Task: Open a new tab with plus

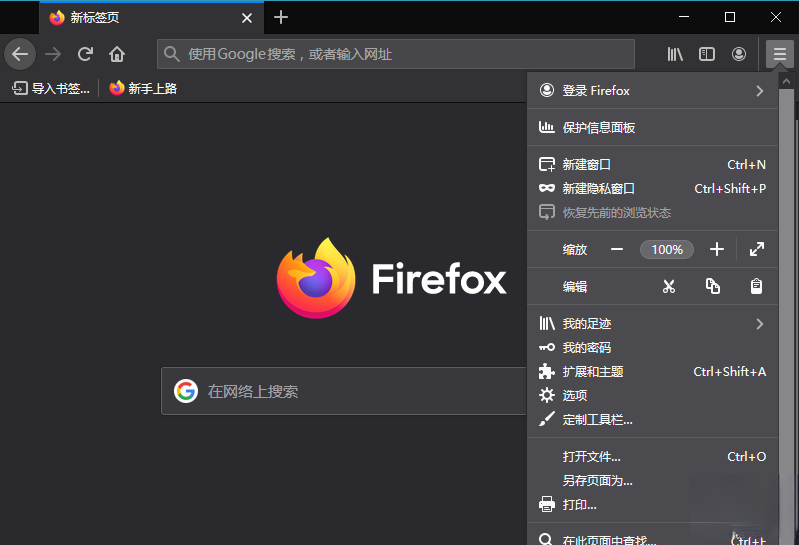Action: click(x=281, y=17)
